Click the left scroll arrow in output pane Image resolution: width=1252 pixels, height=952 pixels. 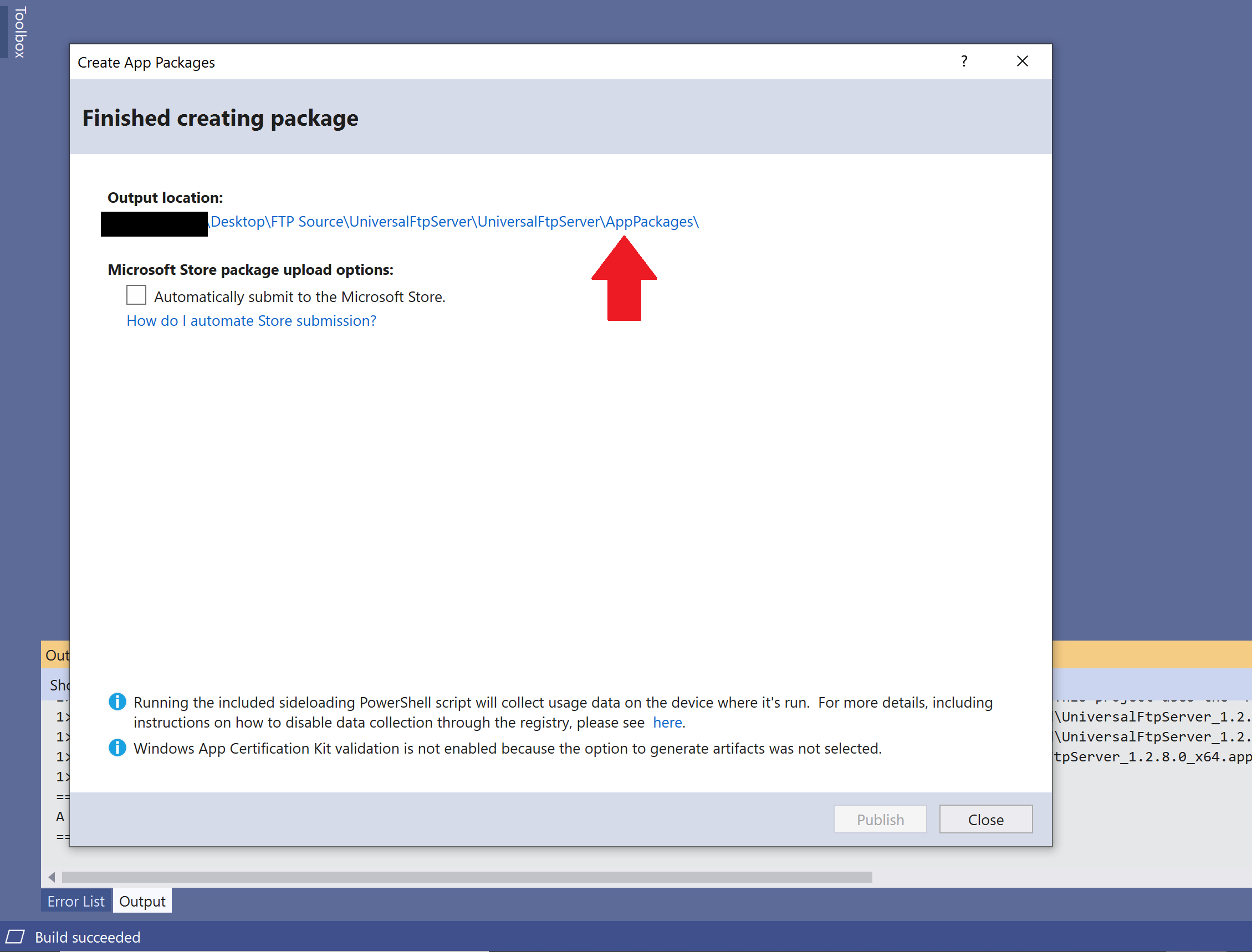(x=52, y=877)
